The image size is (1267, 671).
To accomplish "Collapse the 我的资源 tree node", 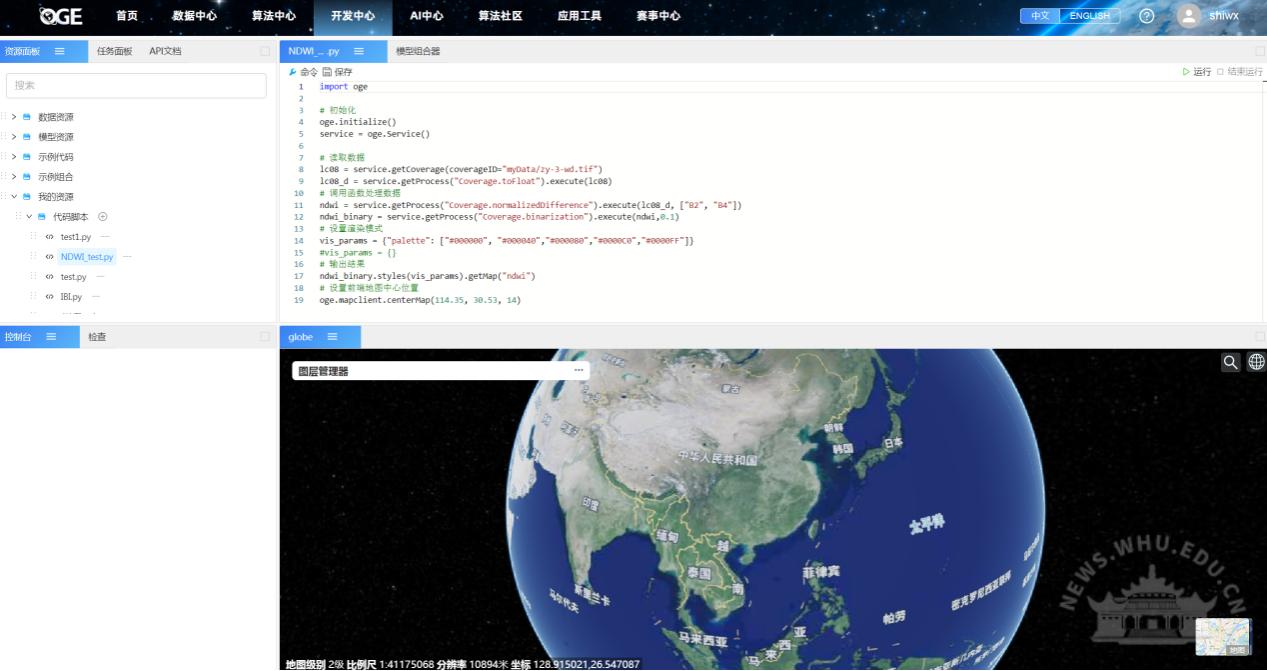I will 14,197.
